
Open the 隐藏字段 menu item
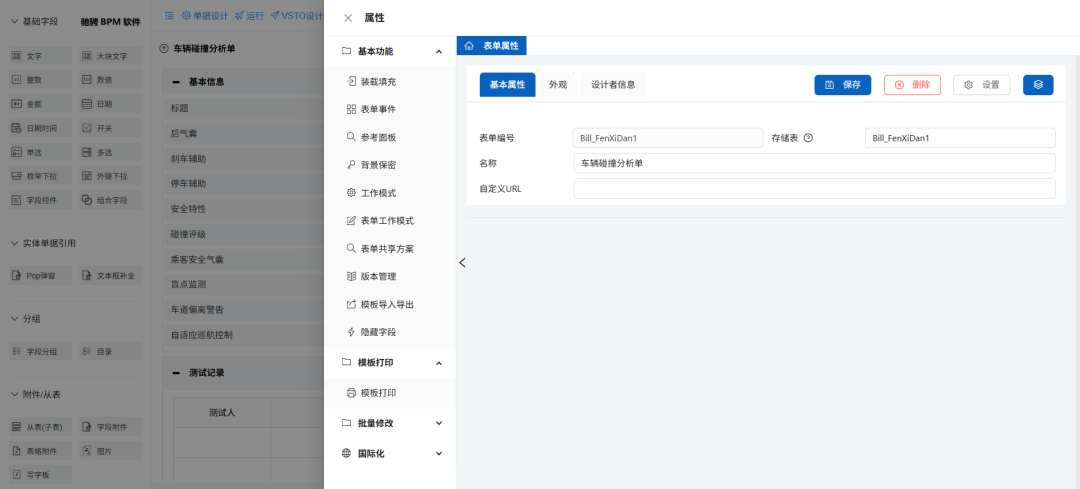pyautogui.click(x=390, y=332)
